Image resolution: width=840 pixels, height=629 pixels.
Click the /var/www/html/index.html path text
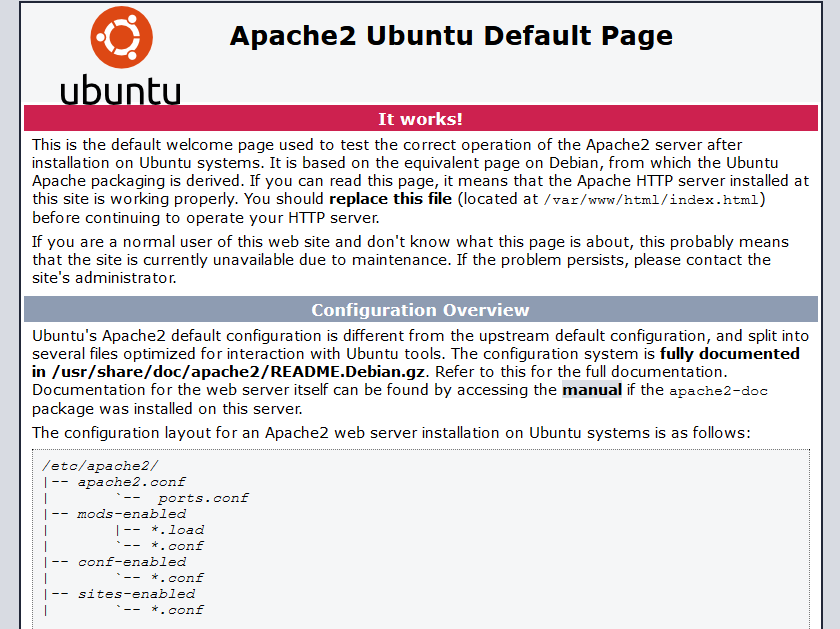tap(654, 199)
